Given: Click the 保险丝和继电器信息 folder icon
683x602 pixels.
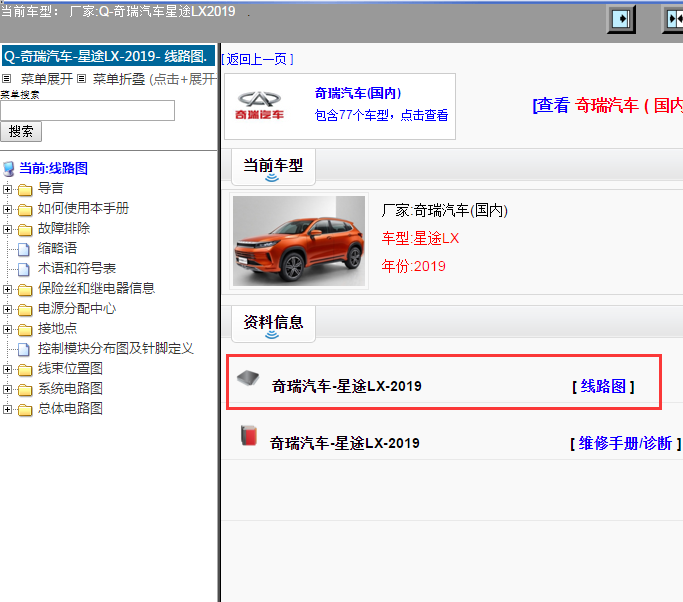Looking at the screenshot, I should [25, 290].
